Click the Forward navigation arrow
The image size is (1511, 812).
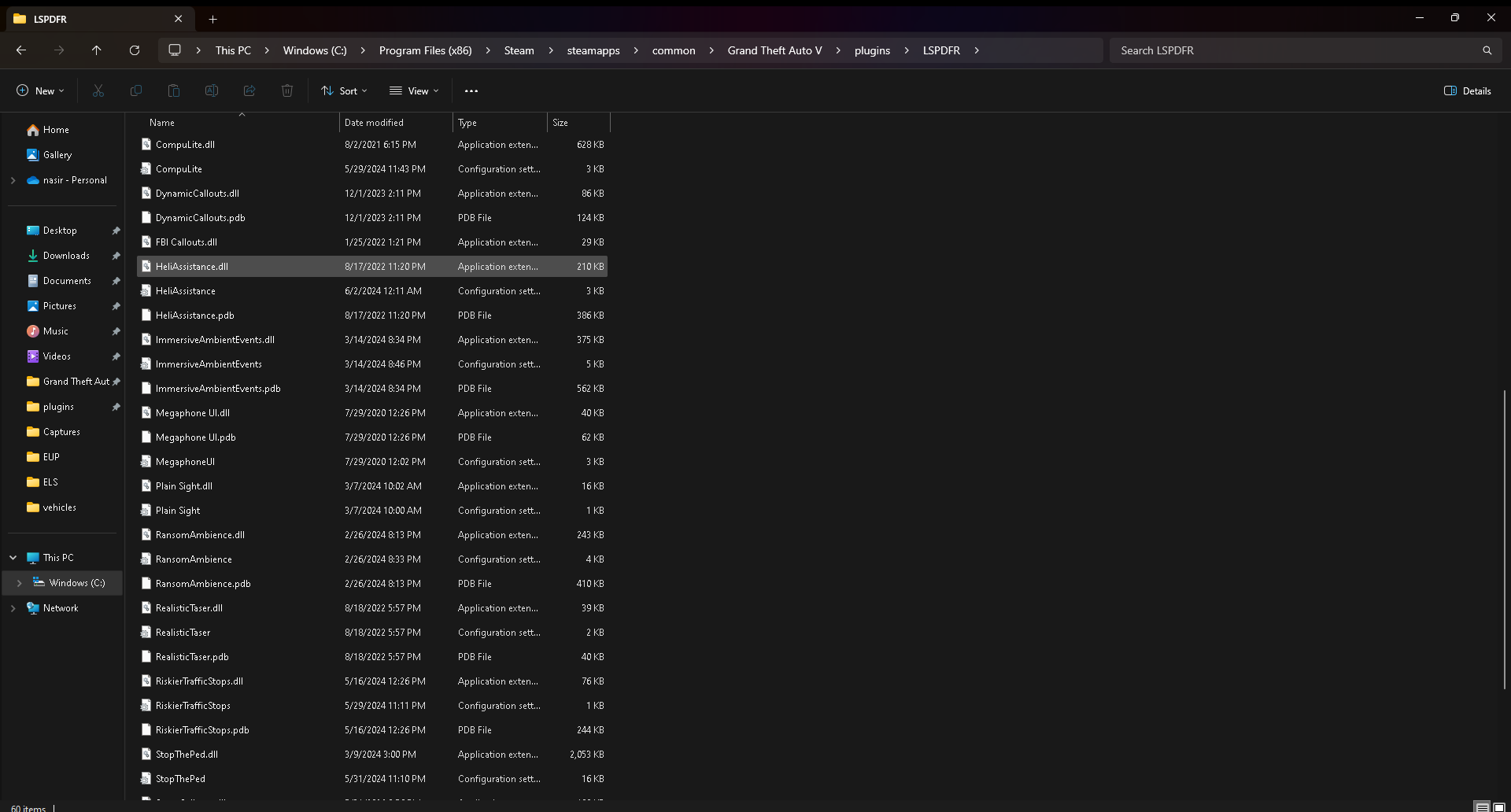click(59, 50)
